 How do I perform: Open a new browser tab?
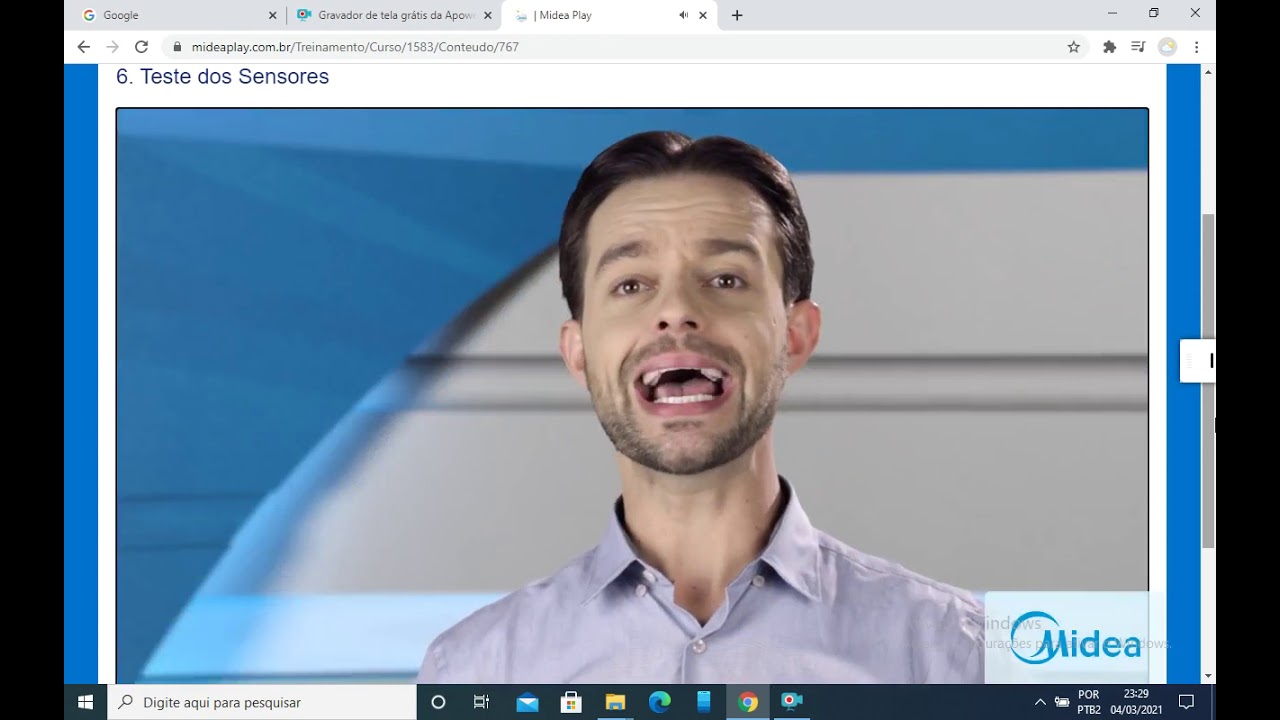[x=737, y=15]
